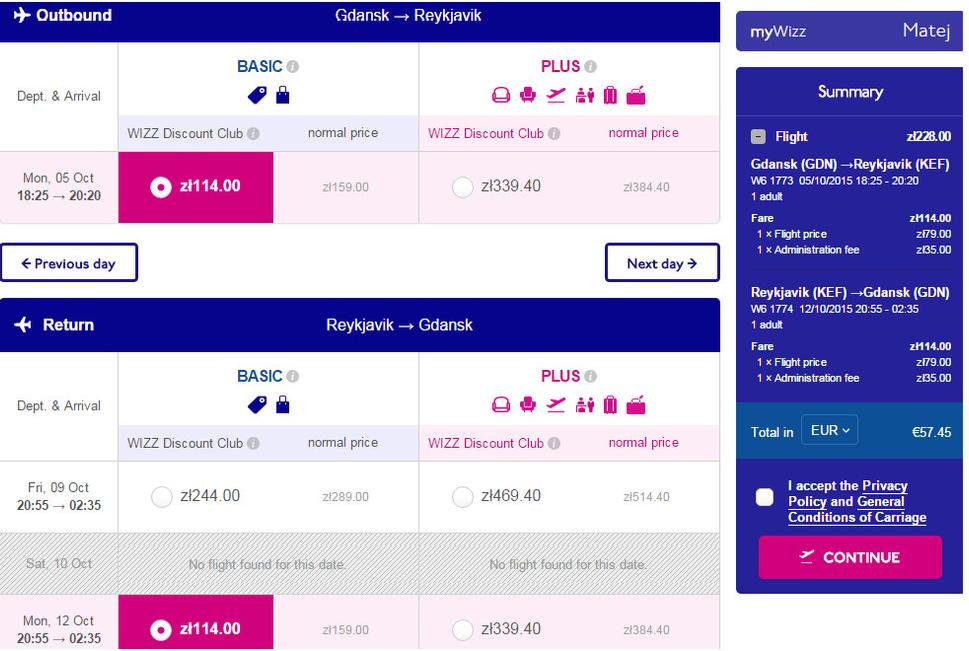Click the return BASIC price tag icon

click(257, 405)
